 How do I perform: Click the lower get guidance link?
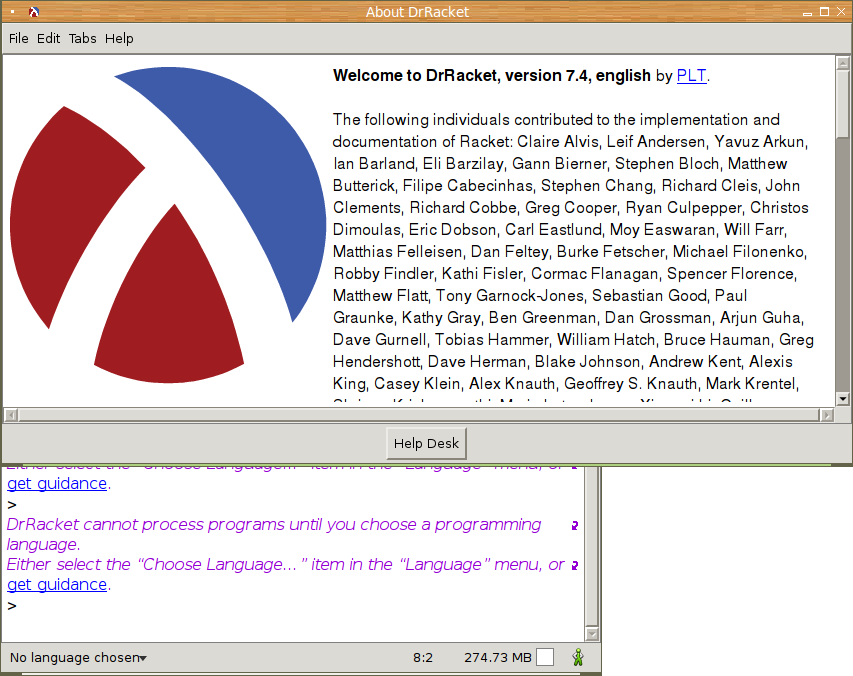tap(57, 585)
